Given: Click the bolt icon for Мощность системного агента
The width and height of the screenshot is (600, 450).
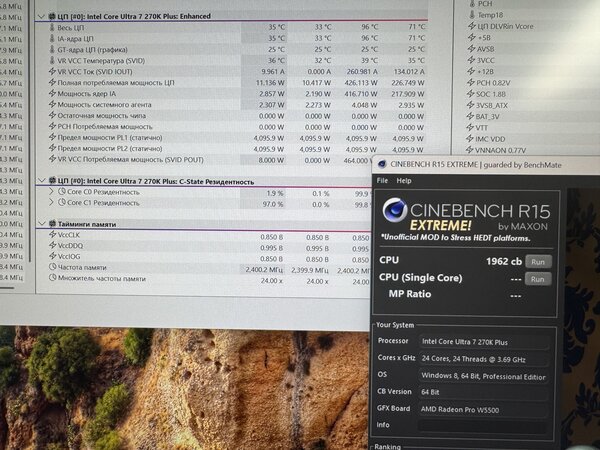Looking at the screenshot, I should coord(52,104).
